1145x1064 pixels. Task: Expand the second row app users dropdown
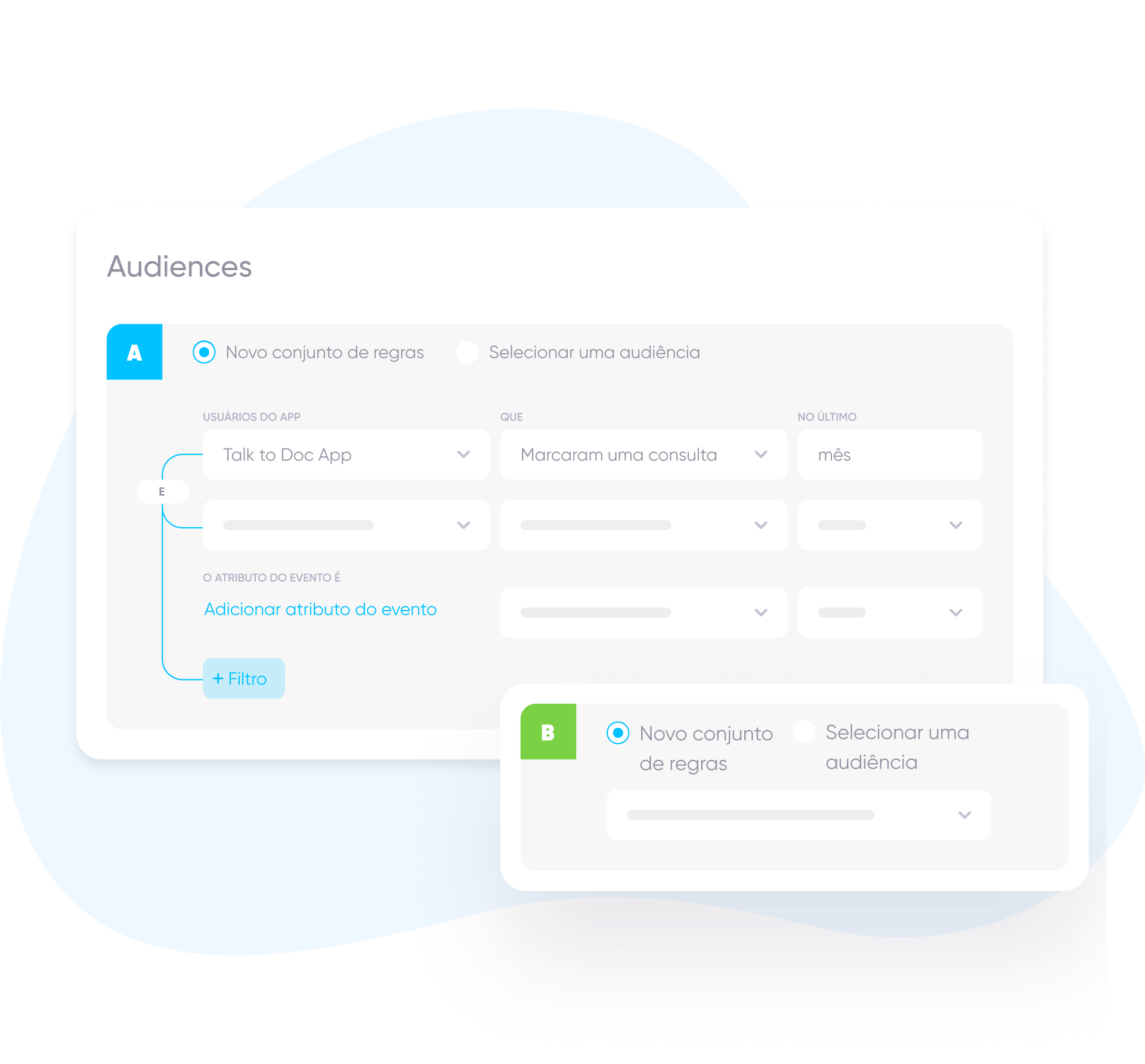[463, 525]
